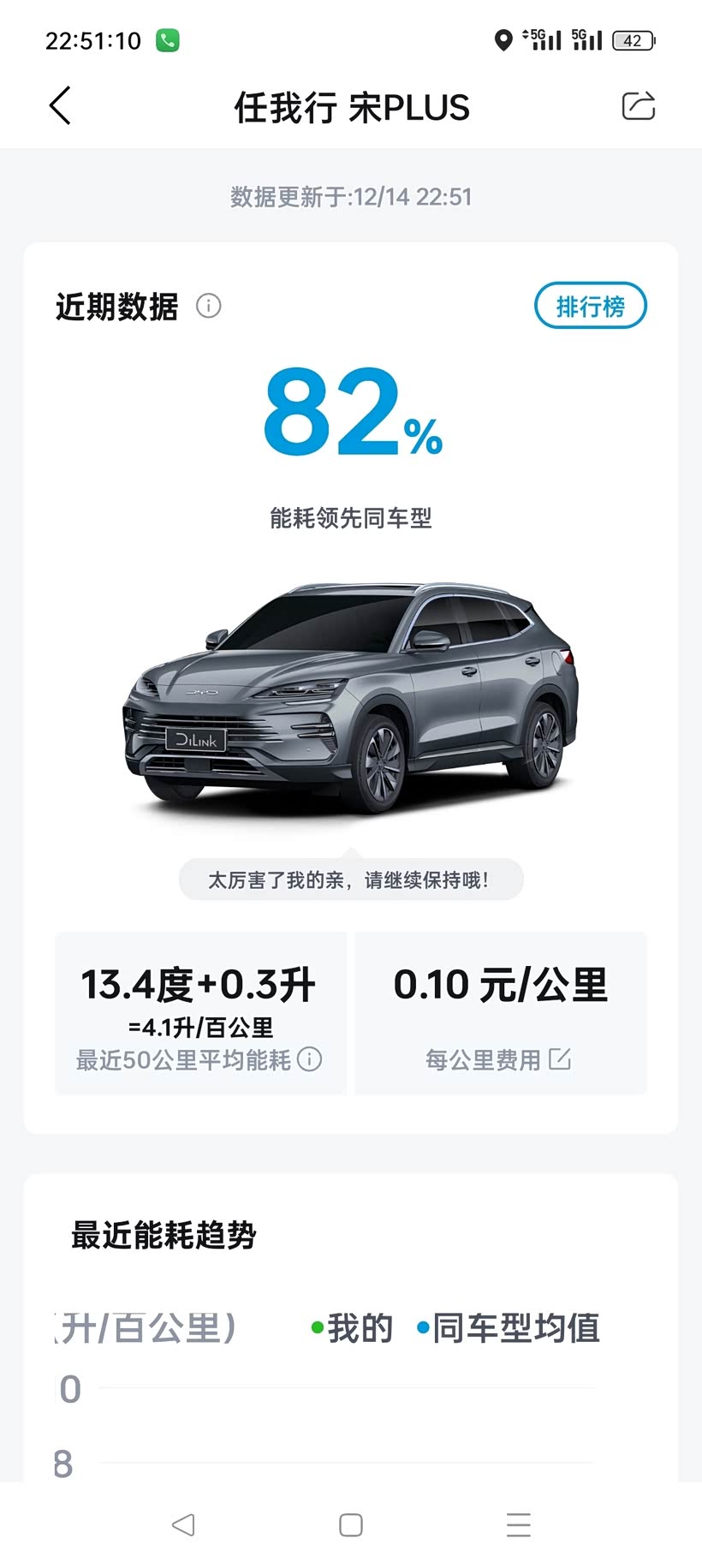The height and width of the screenshot is (1568, 702).
Task: Tap the 0.10 元/公里 cost card
Action: [x=501, y=1012]
